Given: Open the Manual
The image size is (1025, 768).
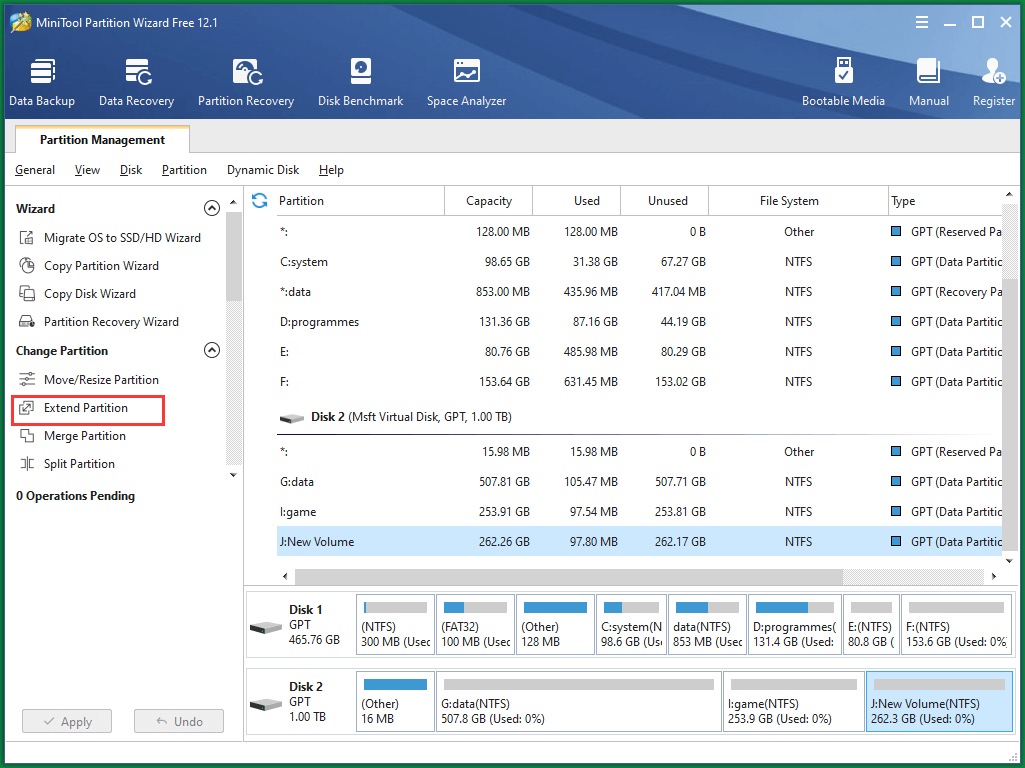Looking at the screenshot, I should [x=928, y=83].
